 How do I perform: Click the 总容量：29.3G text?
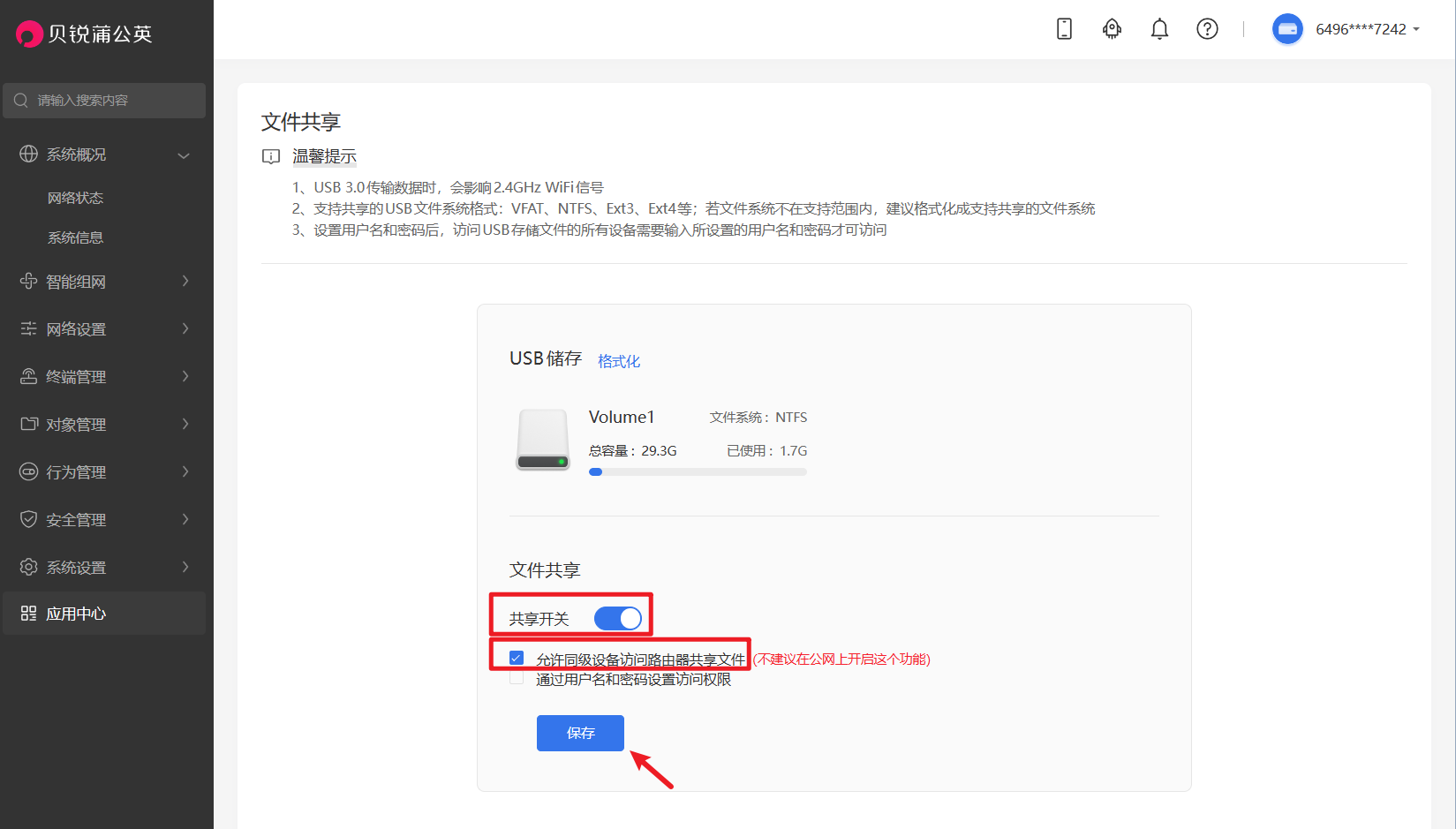click(633, 450)
